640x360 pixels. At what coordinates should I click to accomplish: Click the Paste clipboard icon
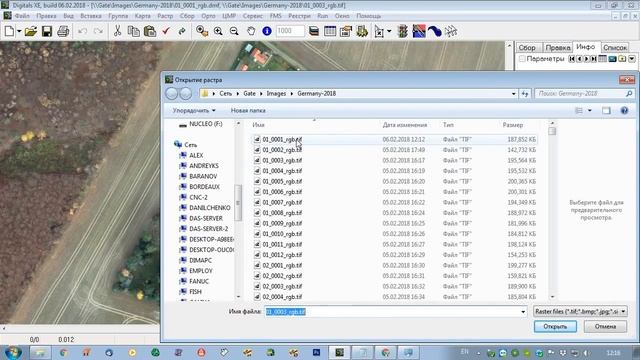150,31
